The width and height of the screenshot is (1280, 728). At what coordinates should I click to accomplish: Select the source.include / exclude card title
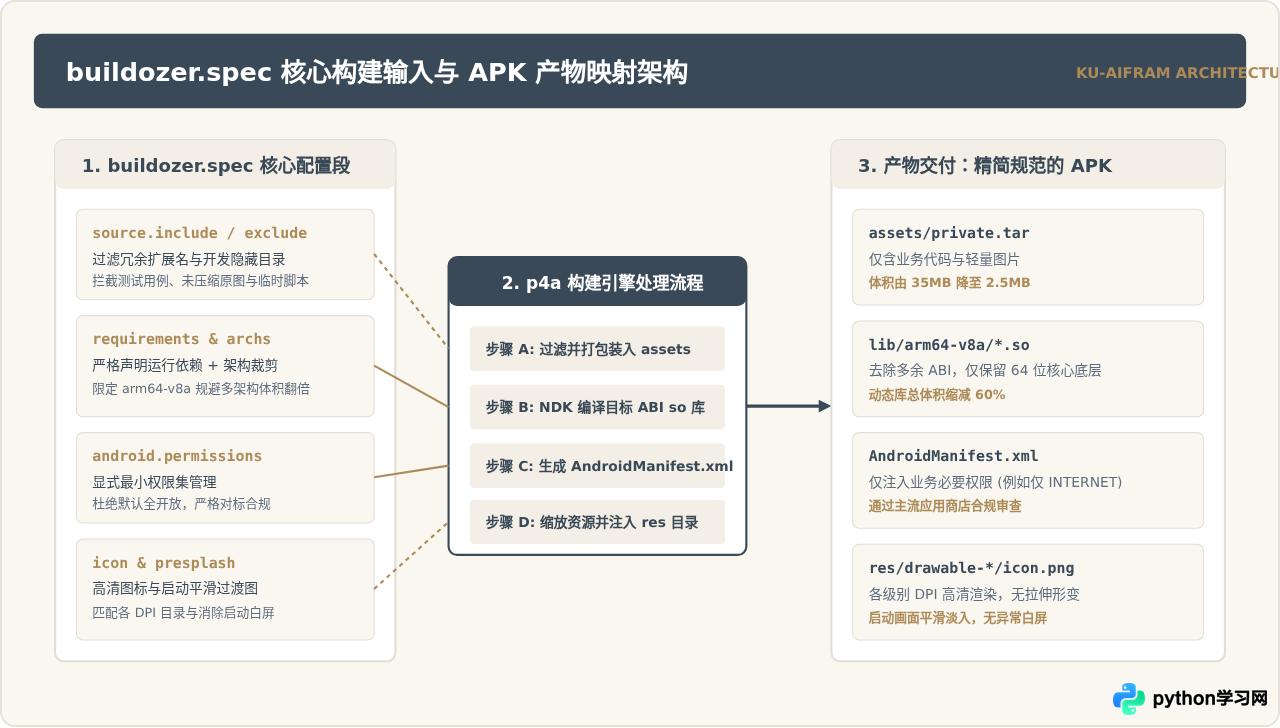pyautogui.click(x=200, y=233)
